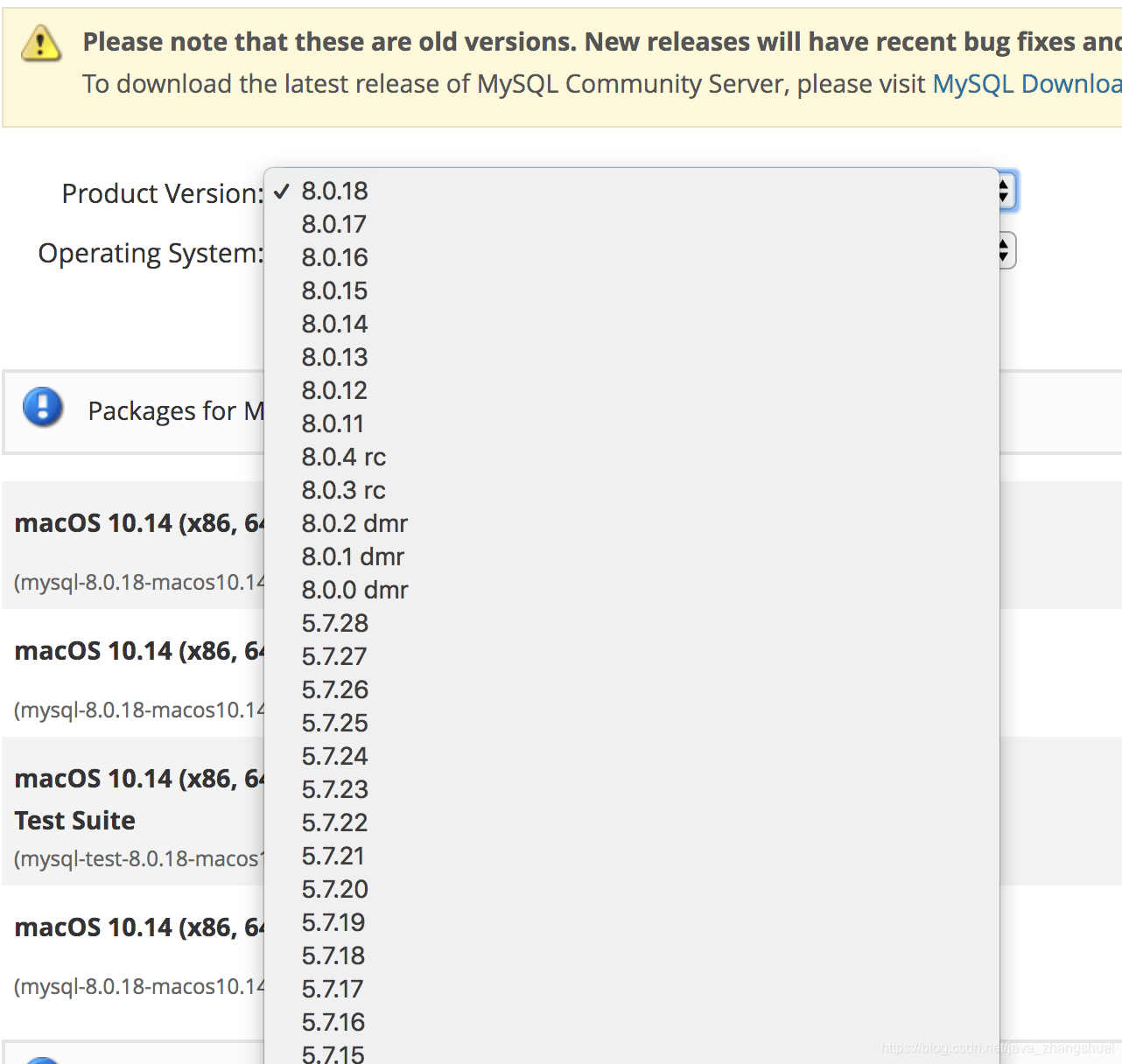This screenshot has width=1122, height=1064.
Task: Choose the 8.0.0 dmr version
Action: point(354,591)
